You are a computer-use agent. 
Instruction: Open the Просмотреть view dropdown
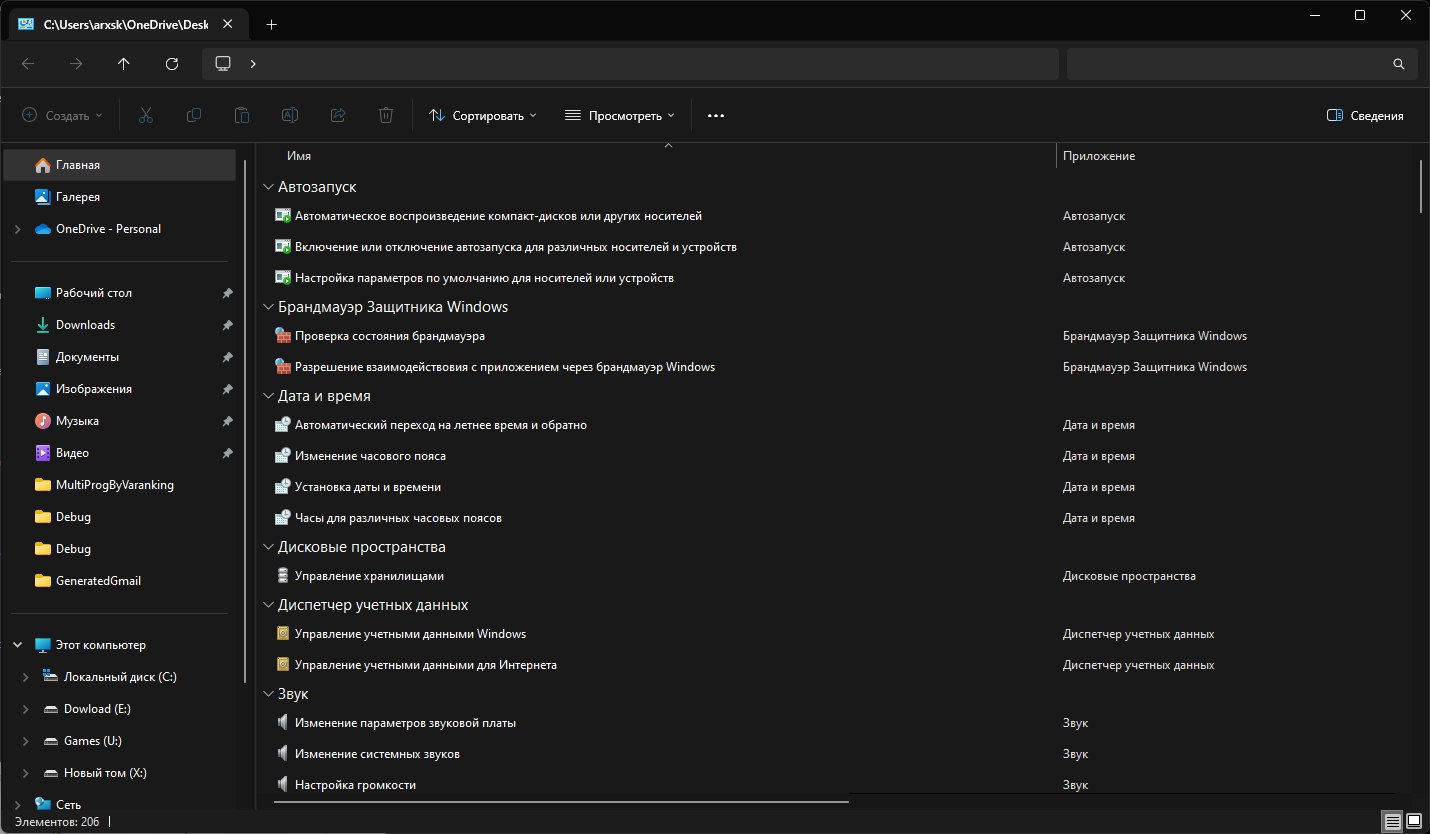tap(620, 116)
